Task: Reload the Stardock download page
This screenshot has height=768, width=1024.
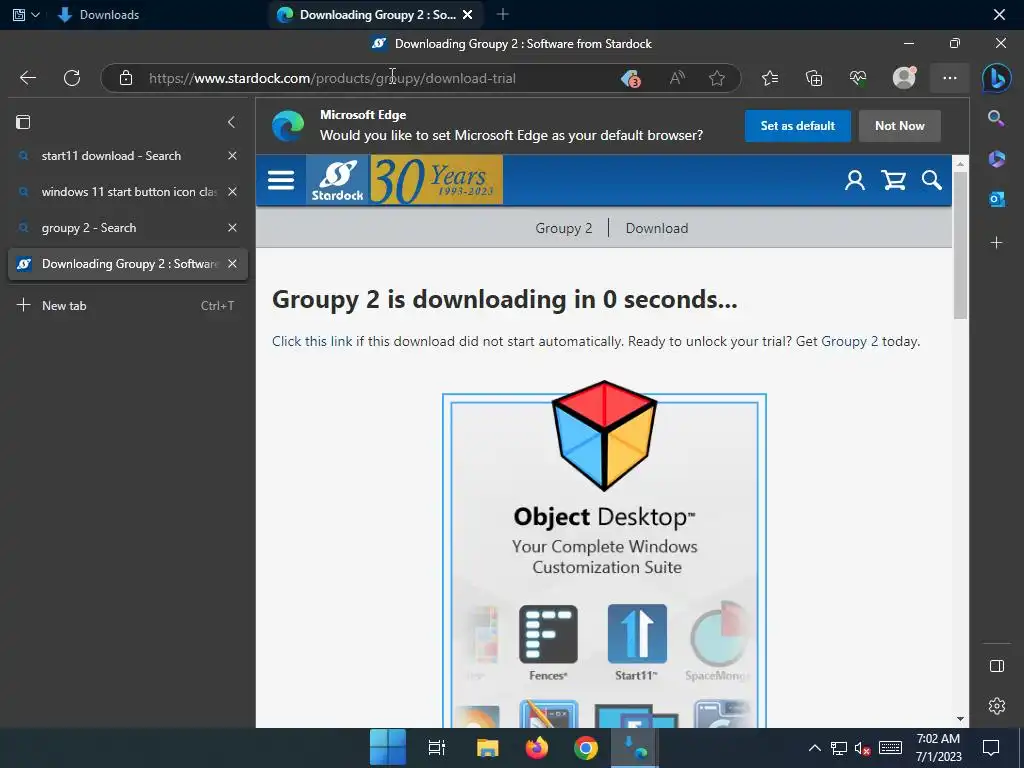Action: point(72,78)
